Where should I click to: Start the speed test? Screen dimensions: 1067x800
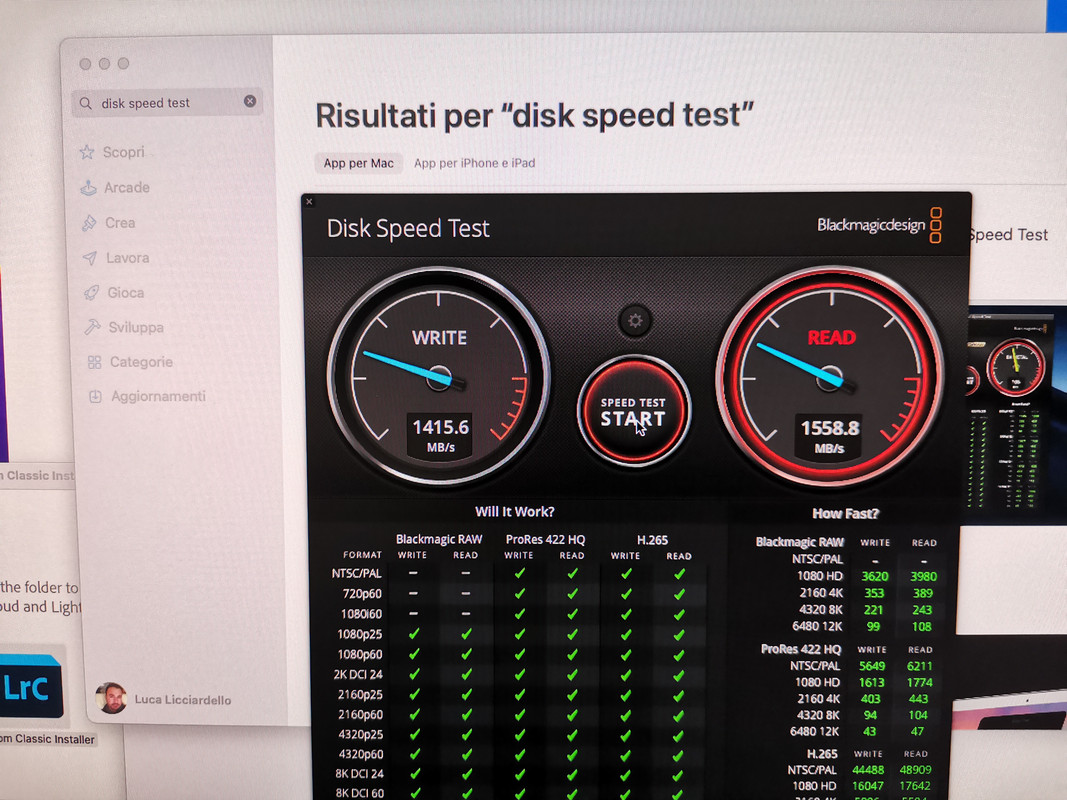634,412
